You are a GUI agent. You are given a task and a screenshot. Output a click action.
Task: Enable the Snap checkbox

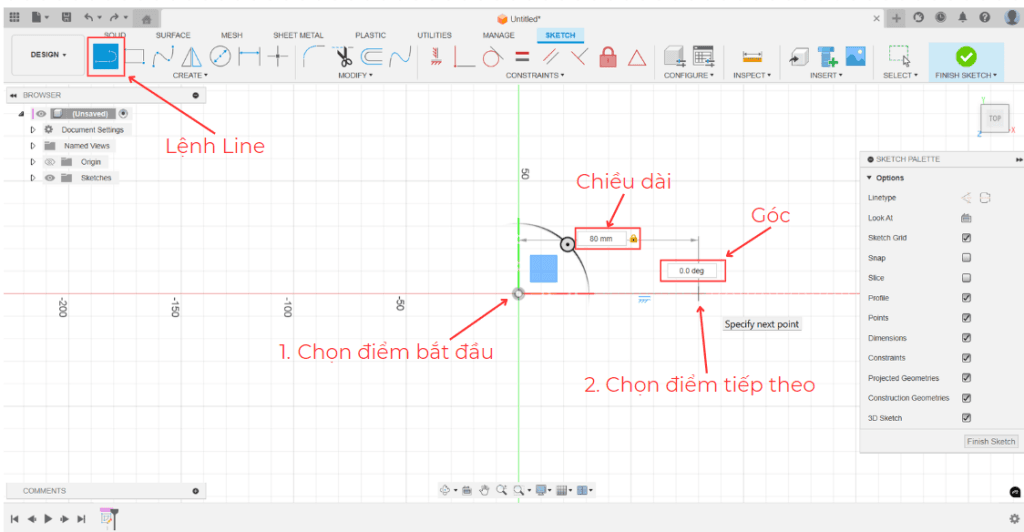(x=966, y=258)
